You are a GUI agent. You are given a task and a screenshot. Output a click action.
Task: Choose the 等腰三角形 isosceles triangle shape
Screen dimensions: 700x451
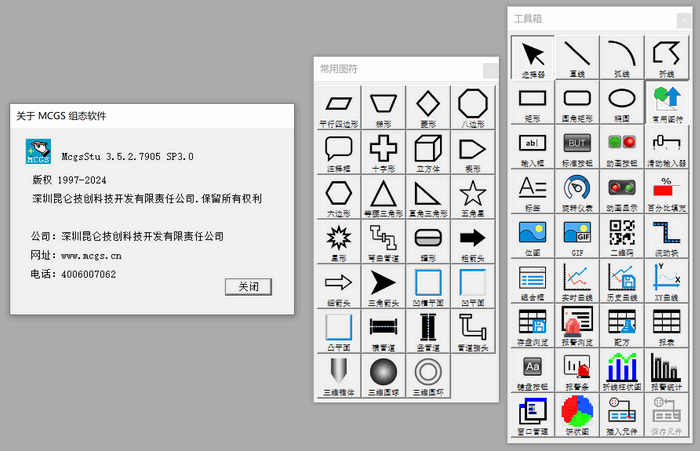click(x=383, y=197)
